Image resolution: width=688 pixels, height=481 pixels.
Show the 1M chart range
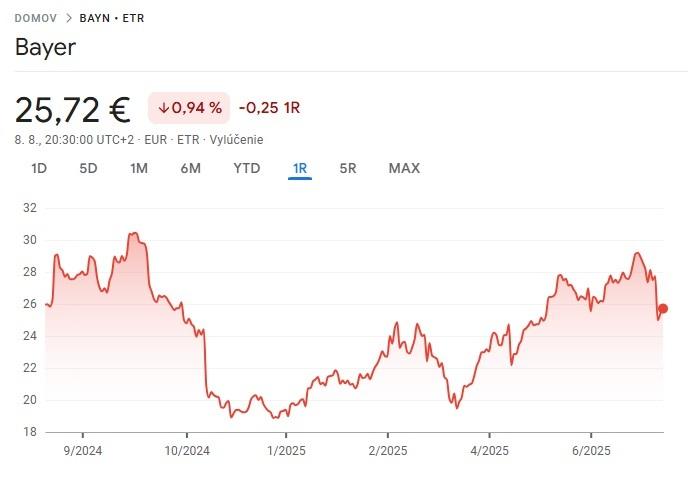(139, 168)
